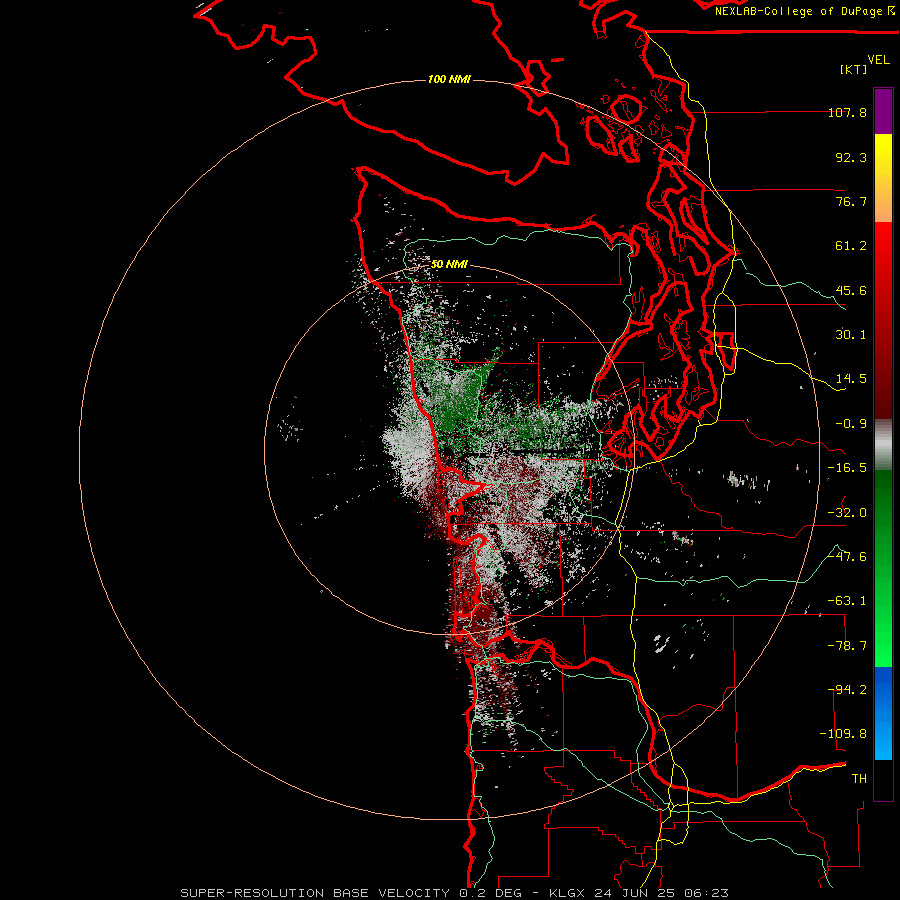900x900 pixels.
Task: Click the -0.9 velocity scale value
Action: [x=851, y=424]
